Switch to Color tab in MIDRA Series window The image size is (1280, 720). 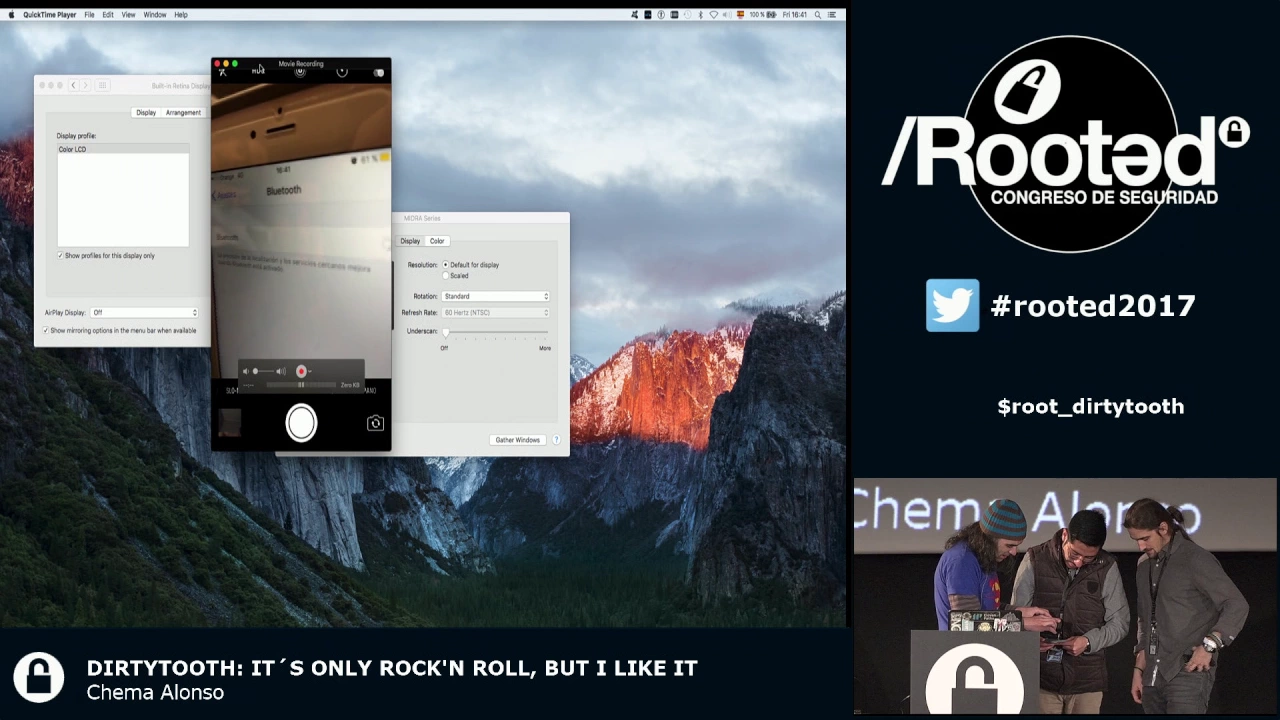point(437,241)
